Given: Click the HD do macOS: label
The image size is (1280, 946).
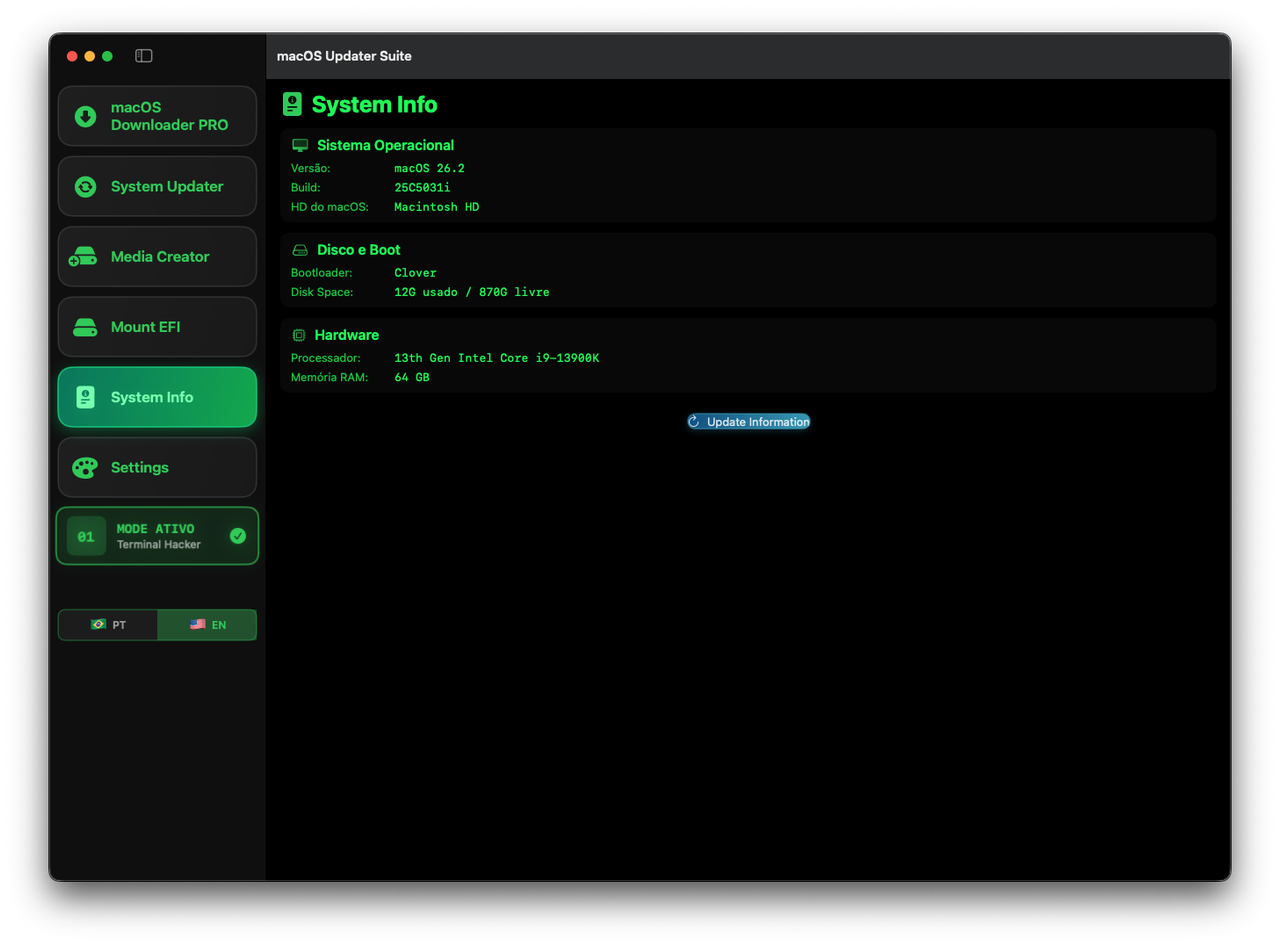Looking at the screenshot, I should [330, 207].
